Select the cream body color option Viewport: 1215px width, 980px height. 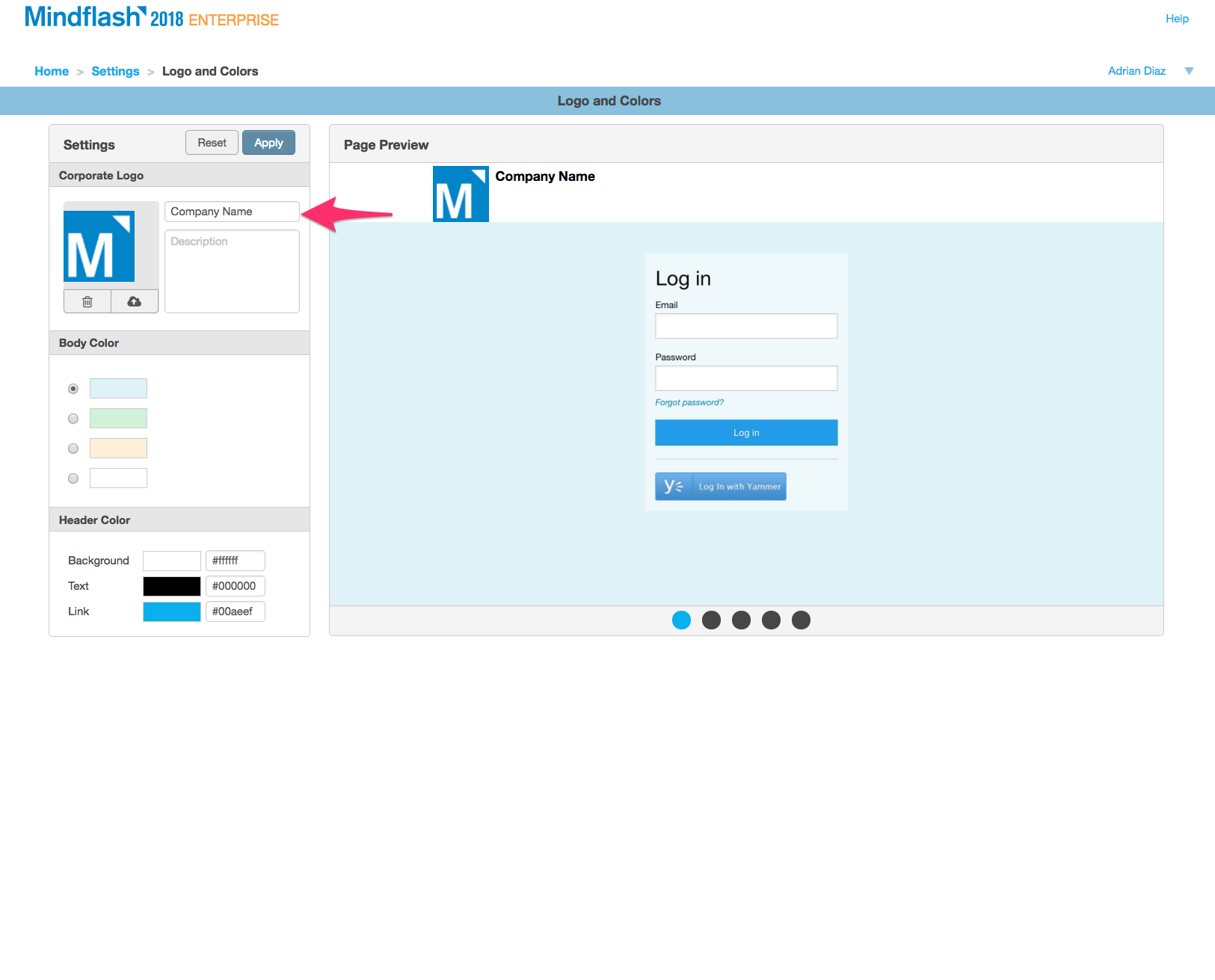click(x=73, y=449)
